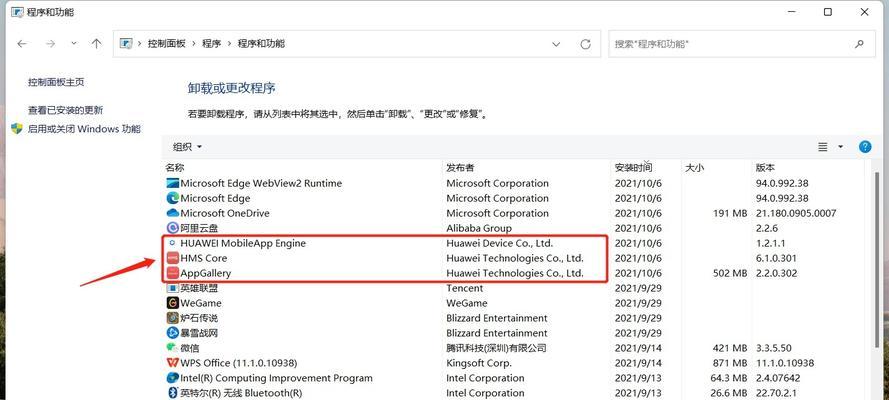
Task: Click the 暴雪战网 program icon
Action: click(172, 333)
